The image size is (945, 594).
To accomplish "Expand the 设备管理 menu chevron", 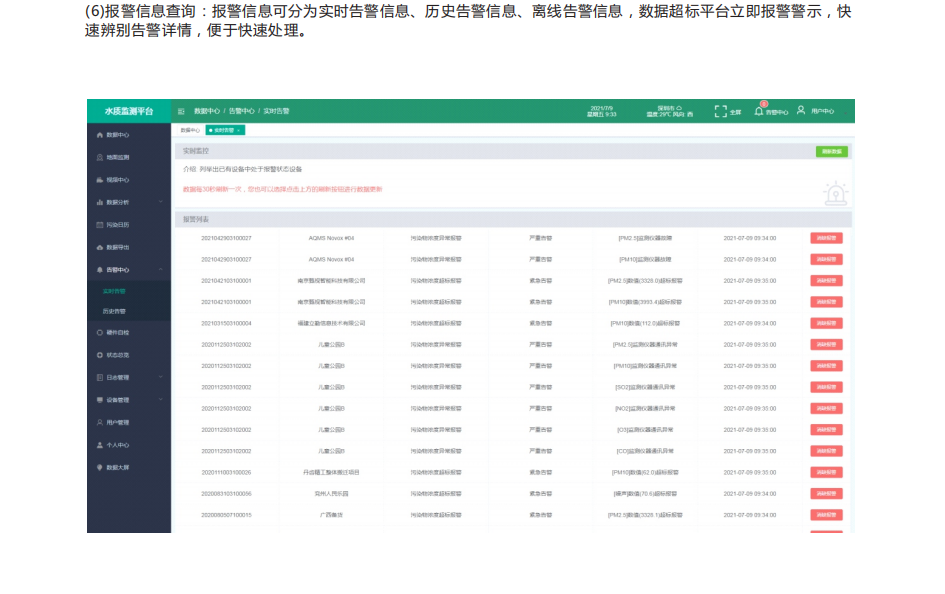I will point(160,399).
